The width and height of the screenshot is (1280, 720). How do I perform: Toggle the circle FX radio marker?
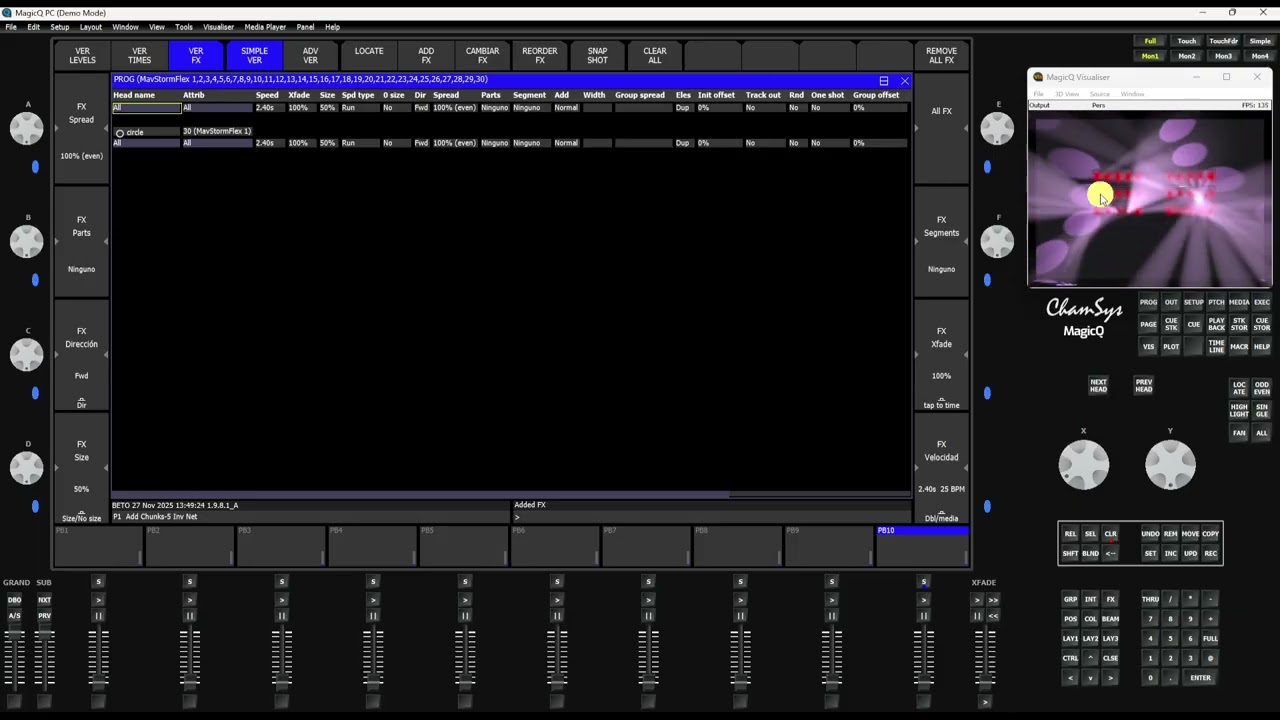click(119, 132)
